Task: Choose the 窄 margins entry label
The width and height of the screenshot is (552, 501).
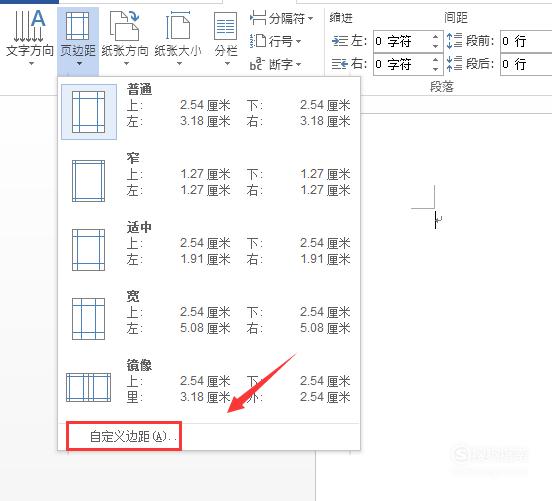Action: [x=133, y=158]
